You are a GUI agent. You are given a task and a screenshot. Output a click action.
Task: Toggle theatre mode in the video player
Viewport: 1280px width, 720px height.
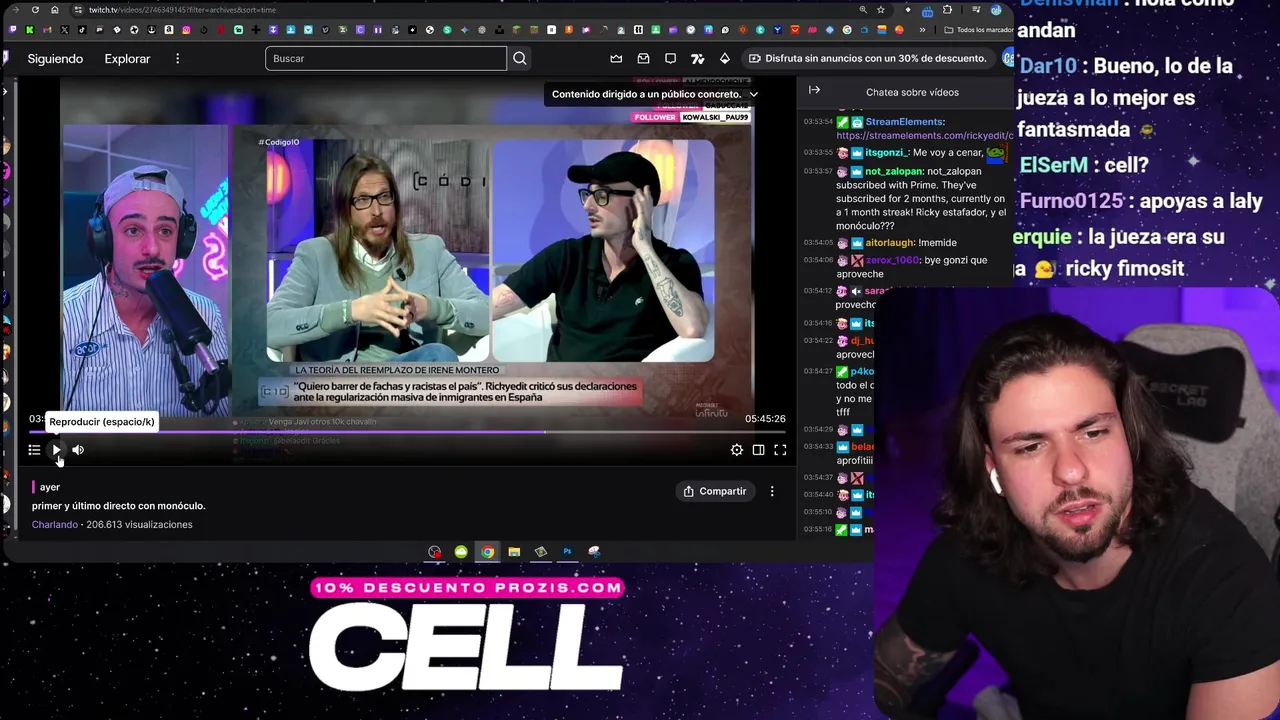(x=759, y=450)
